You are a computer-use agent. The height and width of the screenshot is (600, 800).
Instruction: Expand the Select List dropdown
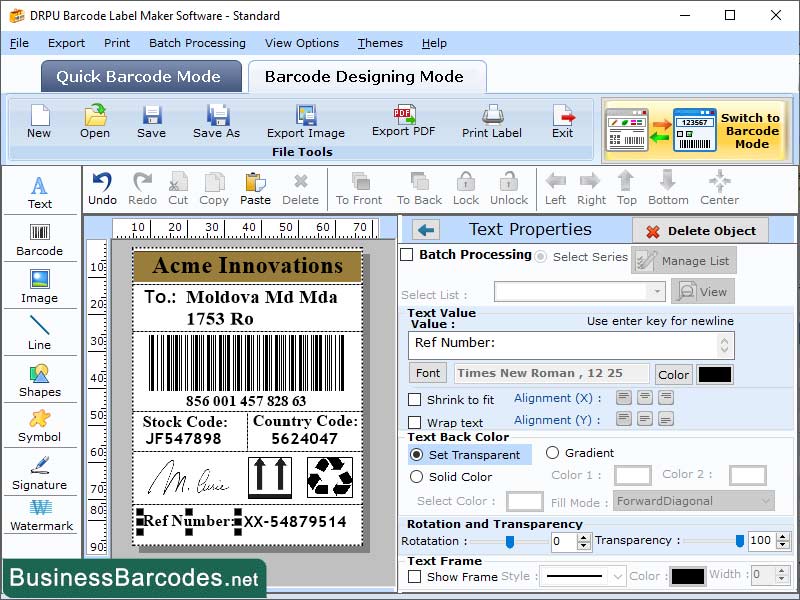579,291
